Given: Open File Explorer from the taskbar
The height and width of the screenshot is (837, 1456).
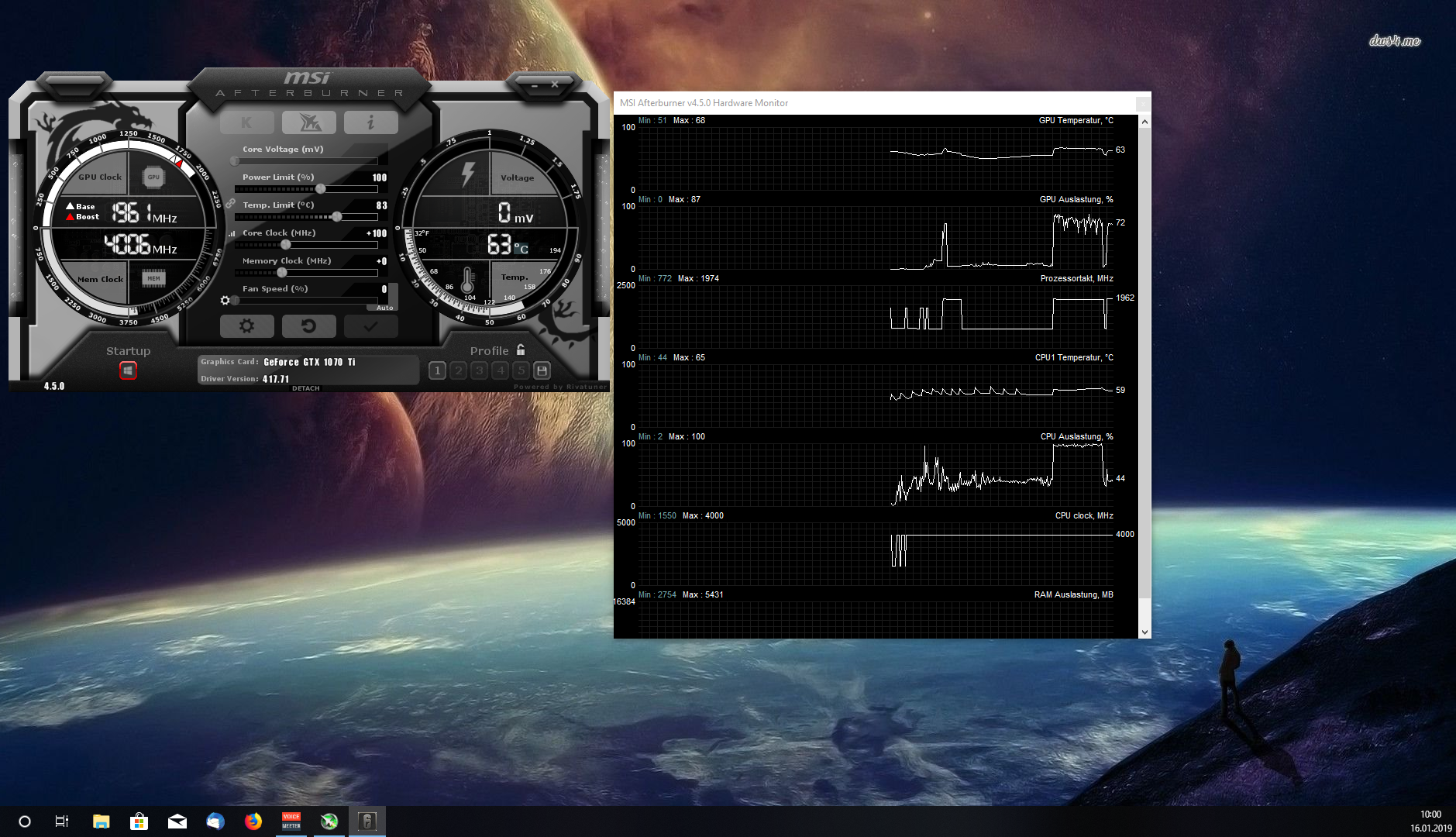Looking at the screenshot, I should click(x=101, y=821).
